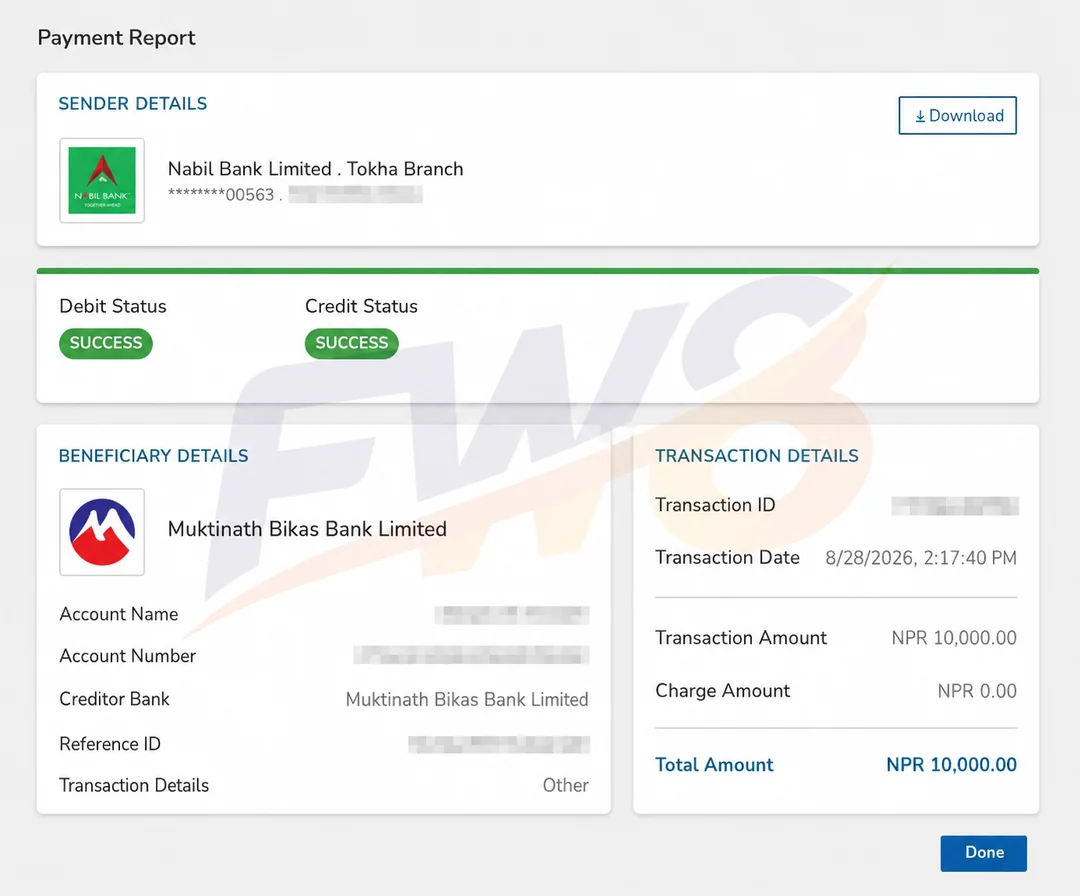
Task: Click the 'Transaction Date' label
Action: [x=727, y=557]
